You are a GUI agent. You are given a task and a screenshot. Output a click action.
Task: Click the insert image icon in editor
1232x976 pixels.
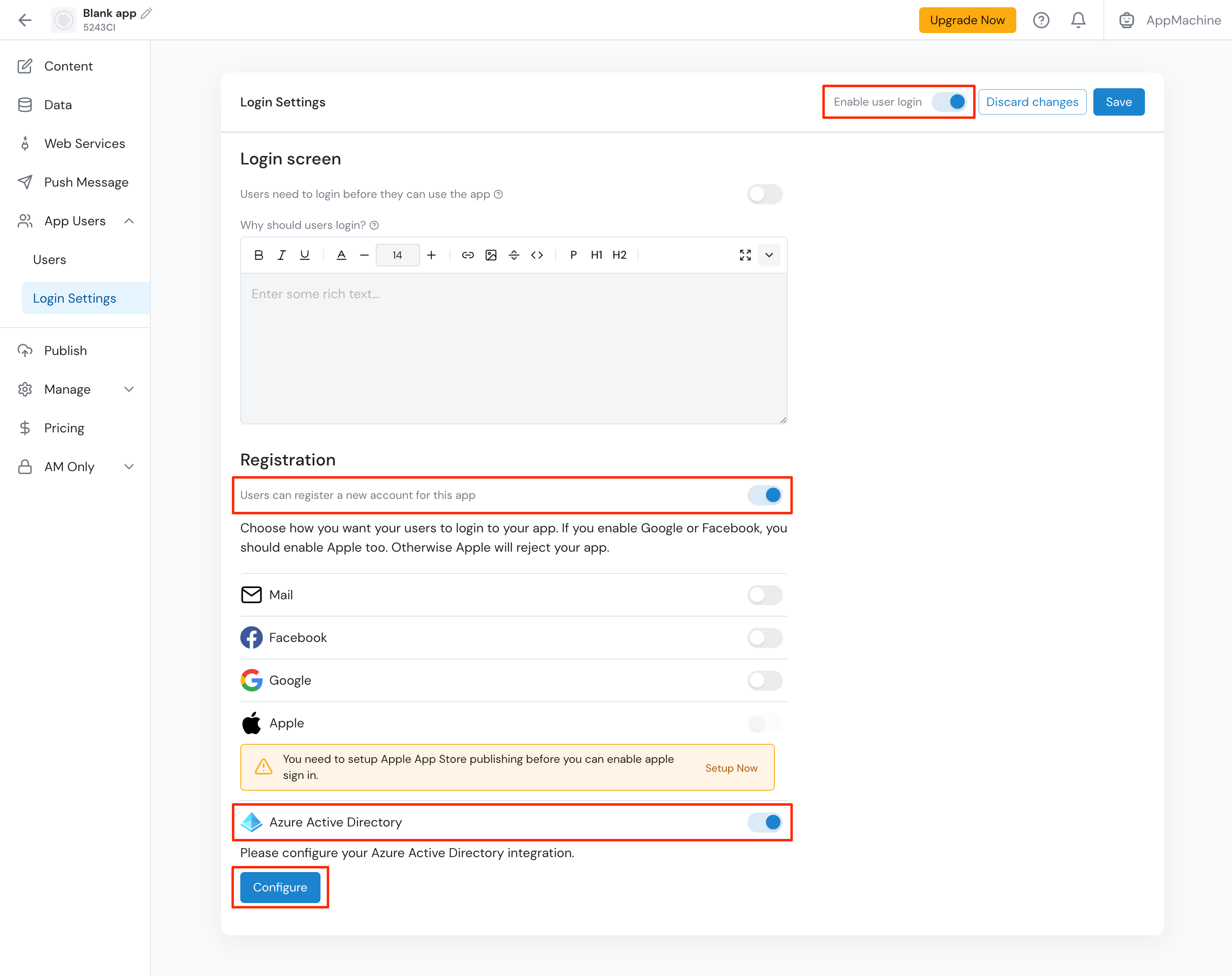(491, 255)
